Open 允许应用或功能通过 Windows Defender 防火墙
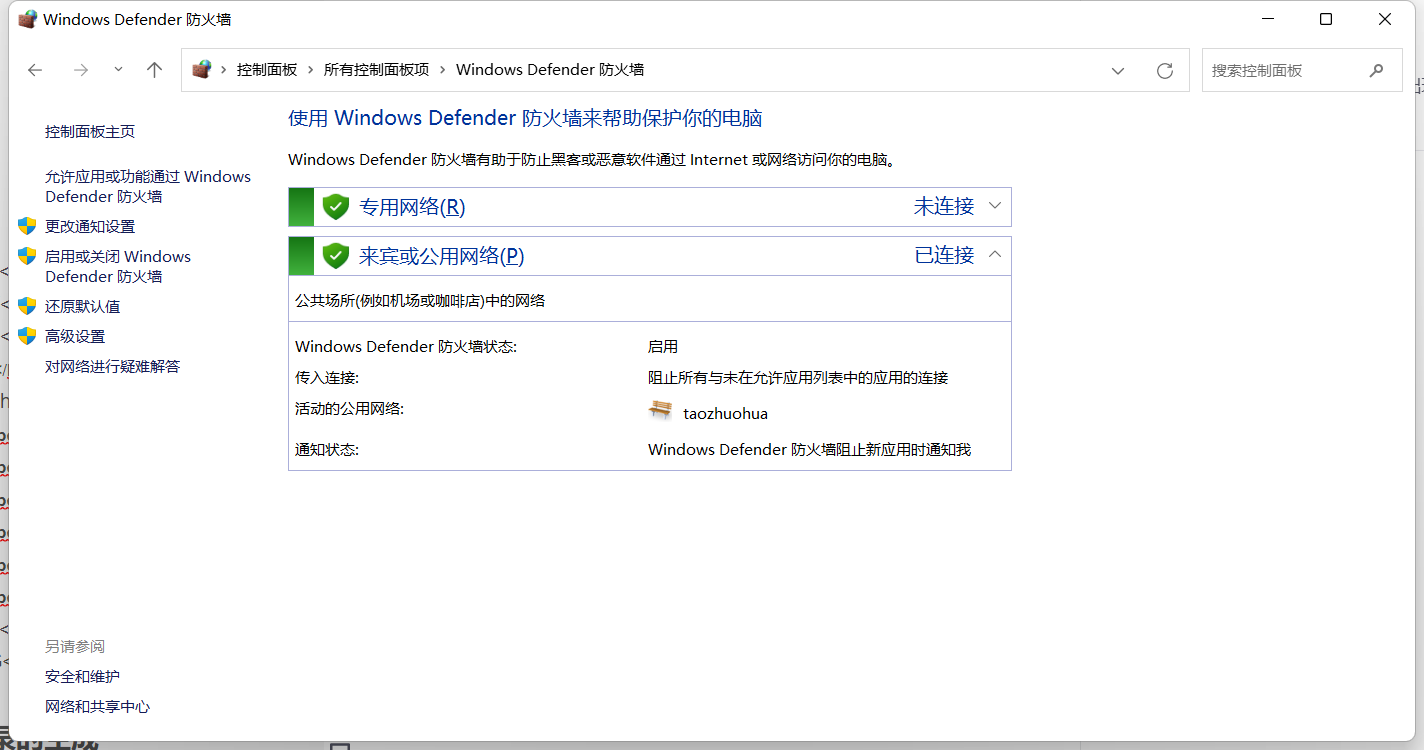Viewport: 1424px width, 750px height. (148, 187)
